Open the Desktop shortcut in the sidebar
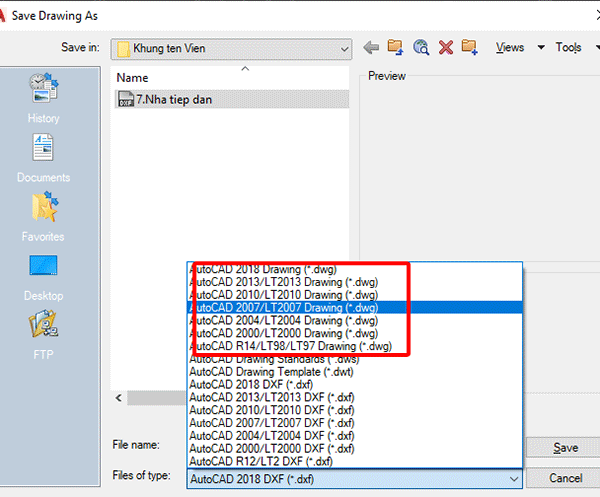This screenshot has width=600, height=497. pyautogui.click(x=43, y=276)
